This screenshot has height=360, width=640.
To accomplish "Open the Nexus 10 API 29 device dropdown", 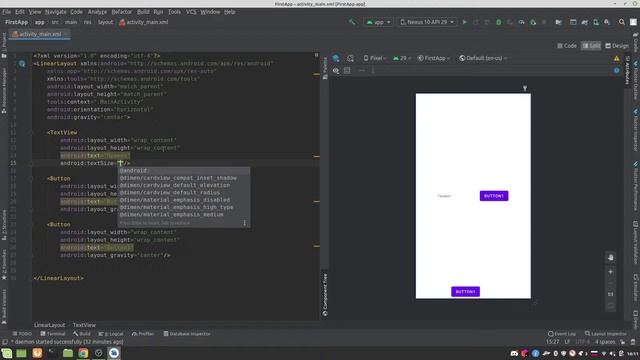I will pos(427,22).
